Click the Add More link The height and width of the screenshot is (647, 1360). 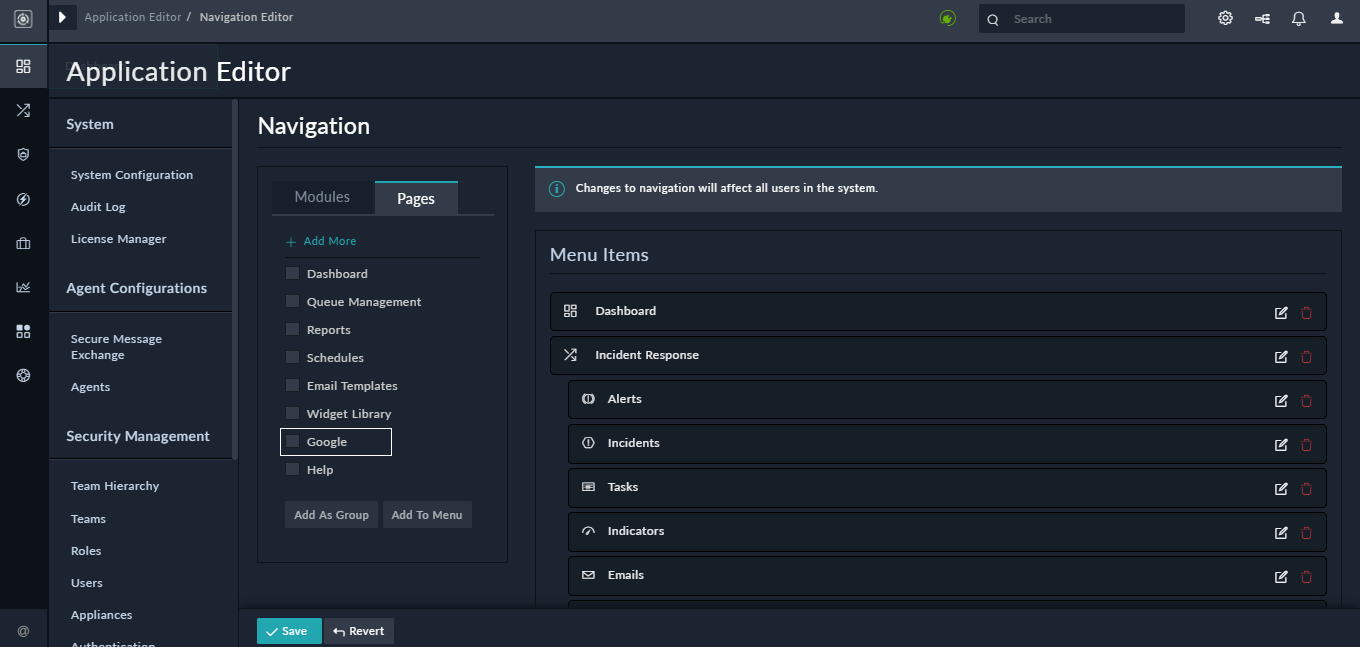321,241
